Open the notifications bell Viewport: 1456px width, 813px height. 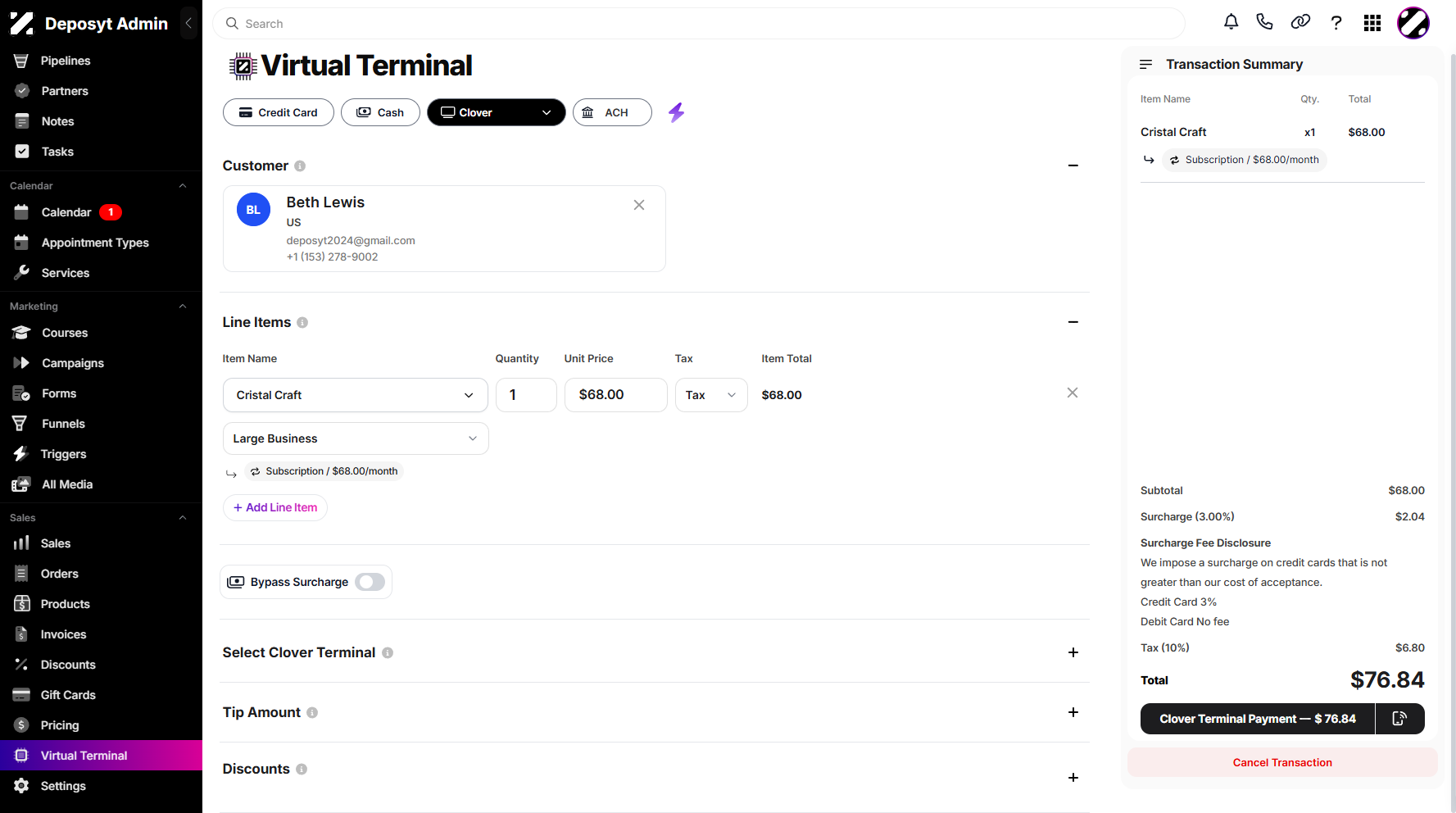[1231, 23]
